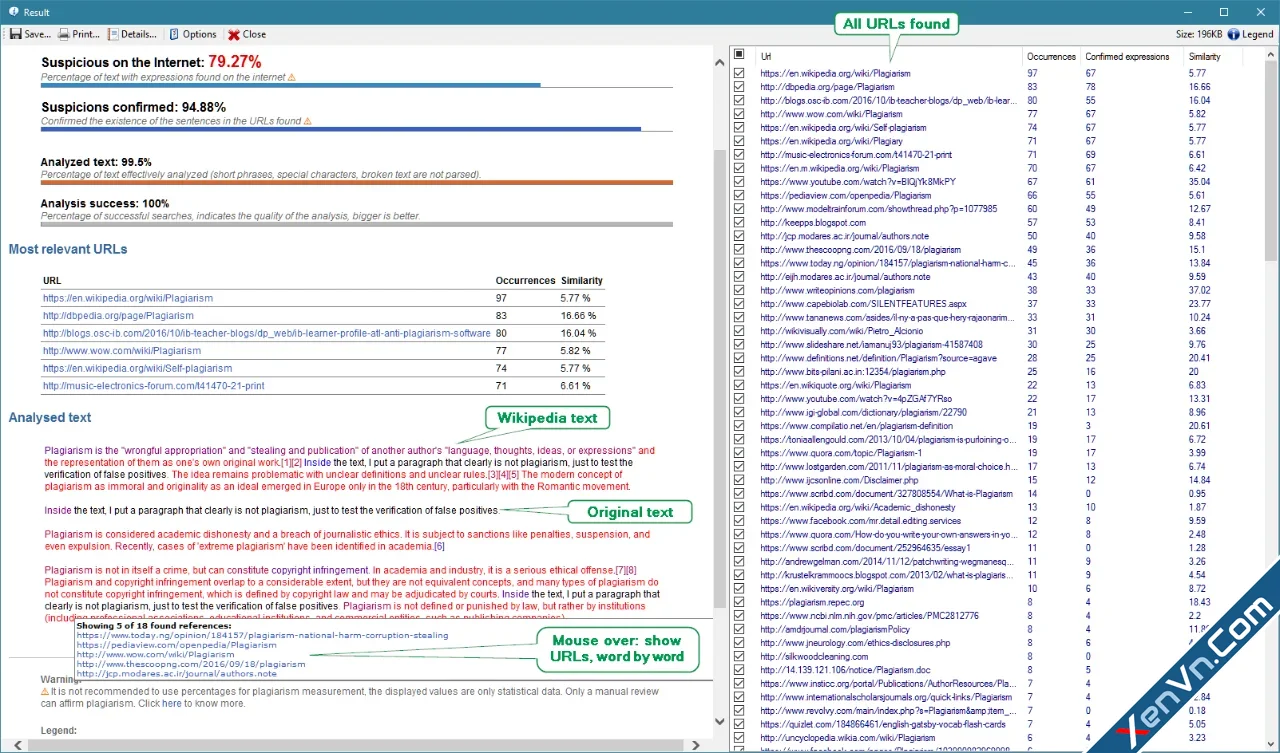The width and height of the screenshot is (1280, 753).
Task: Select the www.slideshare.net row
Action: 996,344
